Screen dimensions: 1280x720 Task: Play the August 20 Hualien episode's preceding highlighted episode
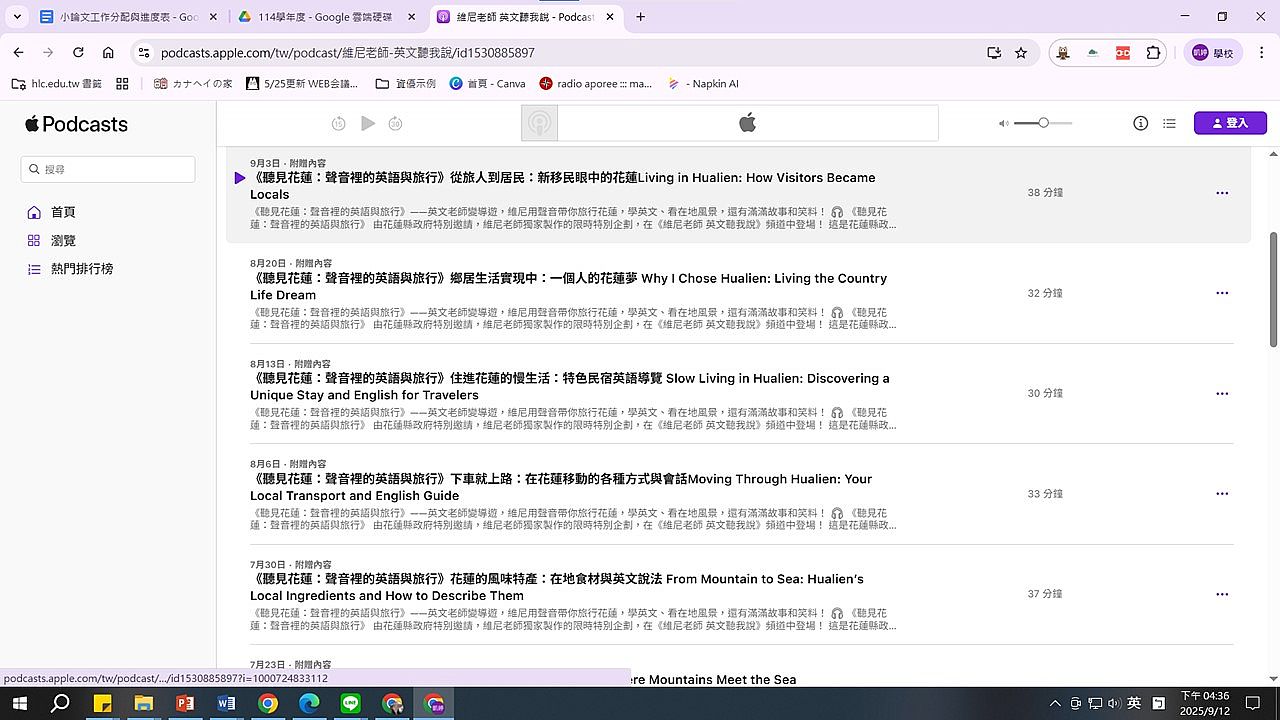240,178
